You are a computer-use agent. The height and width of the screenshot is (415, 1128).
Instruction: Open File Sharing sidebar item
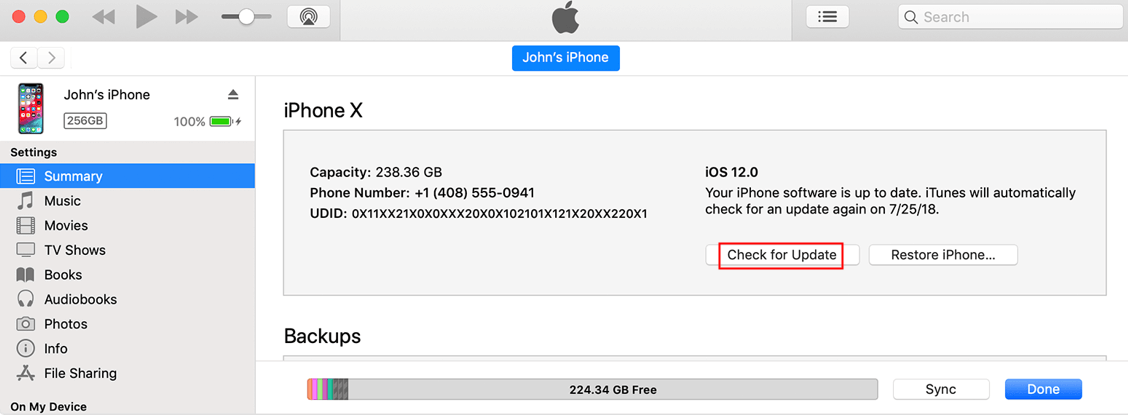coord(80,373)
